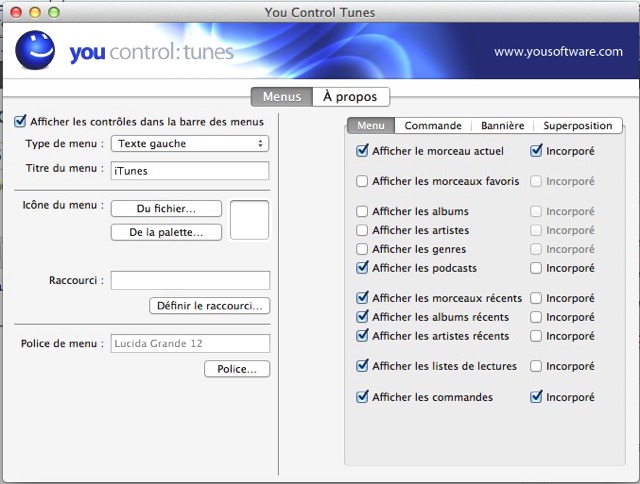This screenshot has width=640, height=484.
Task: Switch to the À propos tab
Action: click(x=351, y=97)
